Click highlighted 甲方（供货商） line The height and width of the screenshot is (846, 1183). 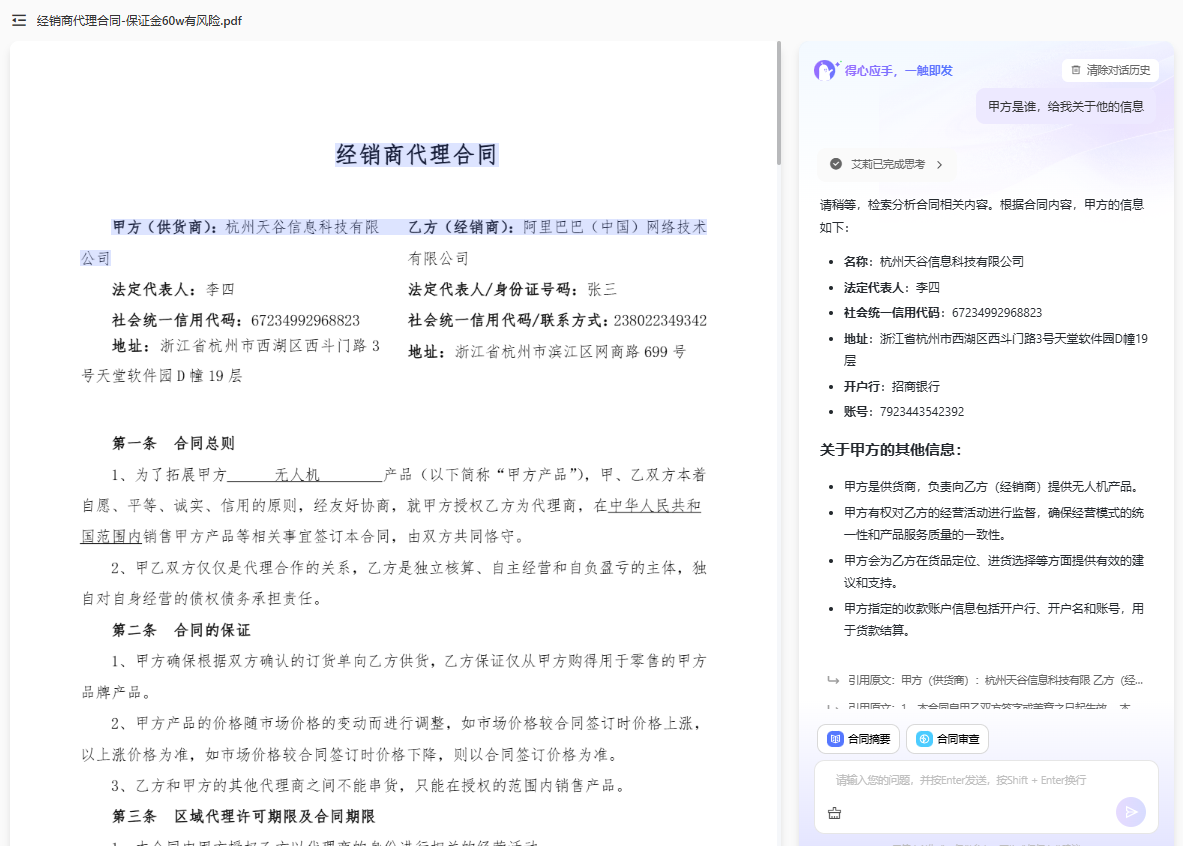click(x=246, y=227)
